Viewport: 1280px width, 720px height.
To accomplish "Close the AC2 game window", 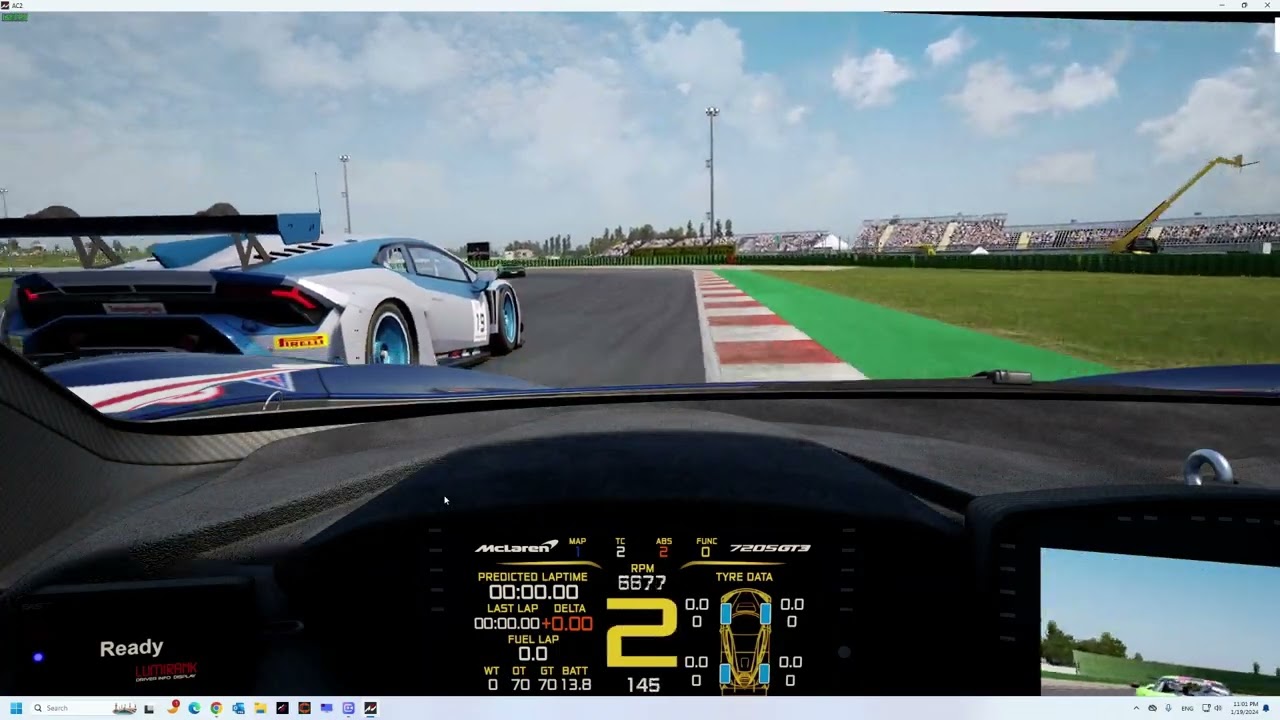I will click(x=1267, y=5).
